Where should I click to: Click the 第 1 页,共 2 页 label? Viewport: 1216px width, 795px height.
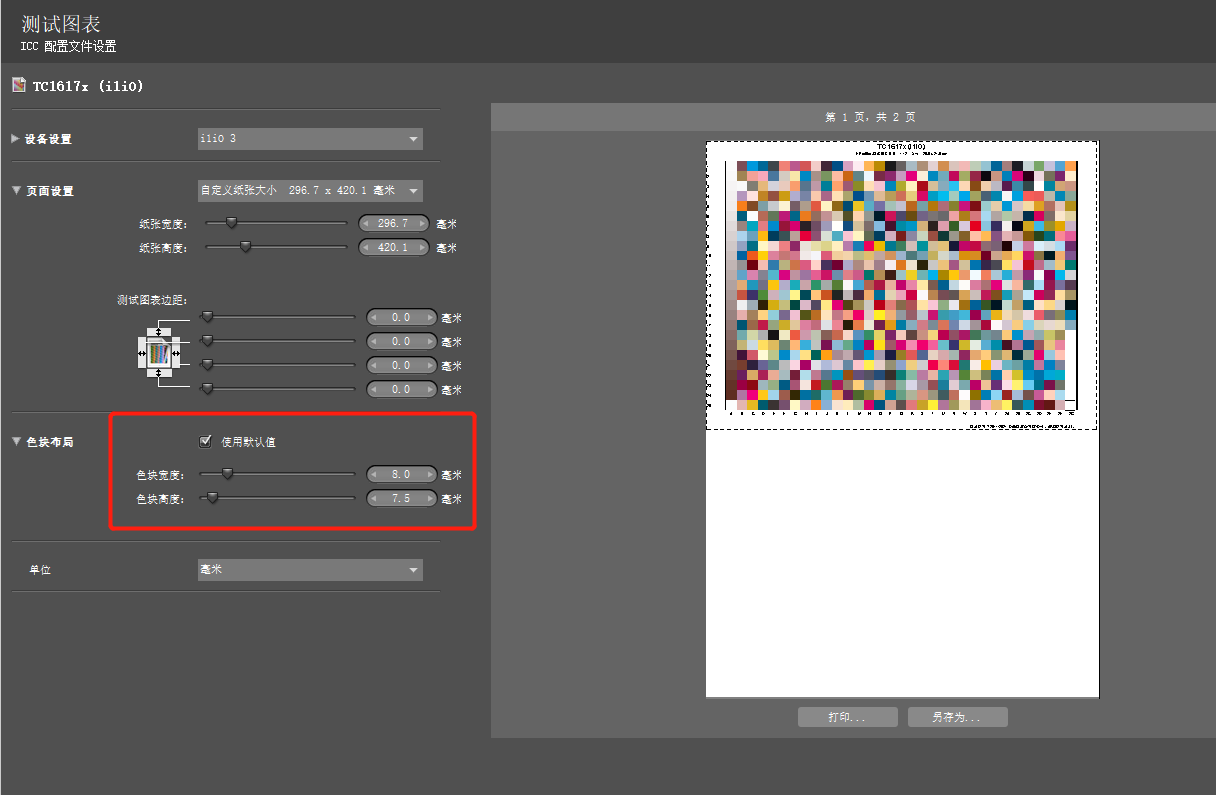tap(870, 117)
